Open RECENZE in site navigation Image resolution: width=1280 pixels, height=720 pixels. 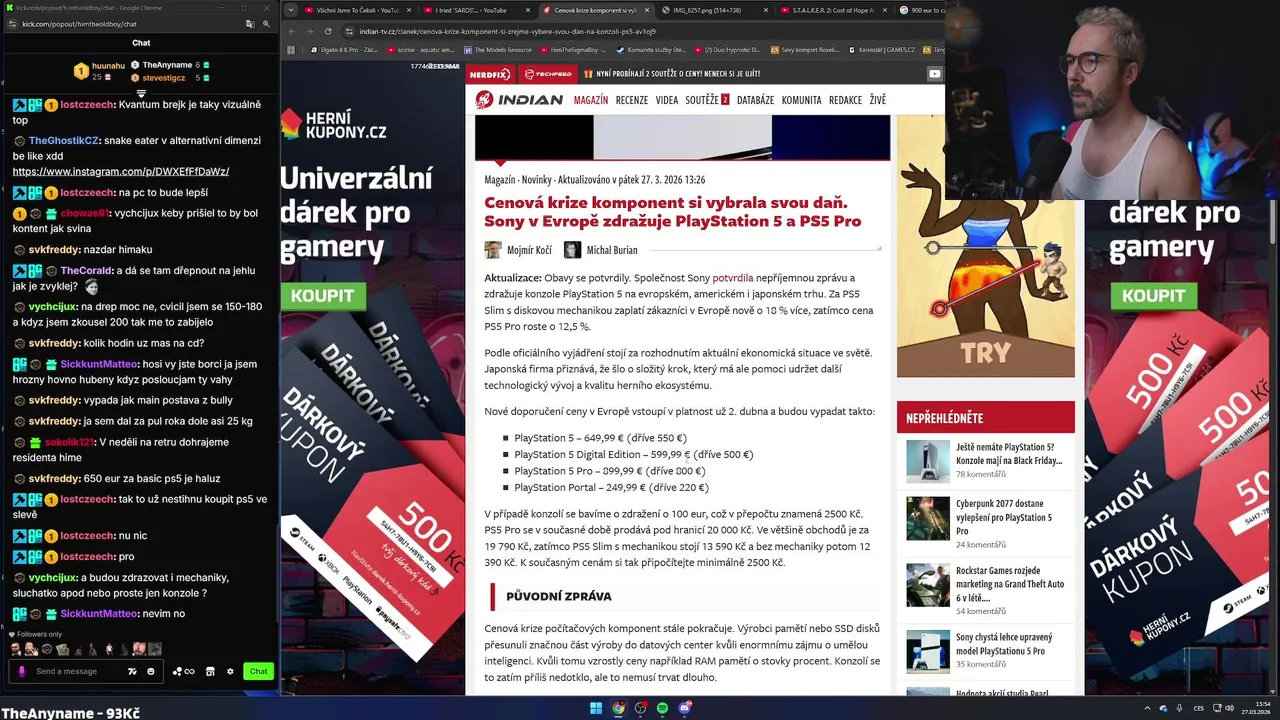(x=632, y=100)
